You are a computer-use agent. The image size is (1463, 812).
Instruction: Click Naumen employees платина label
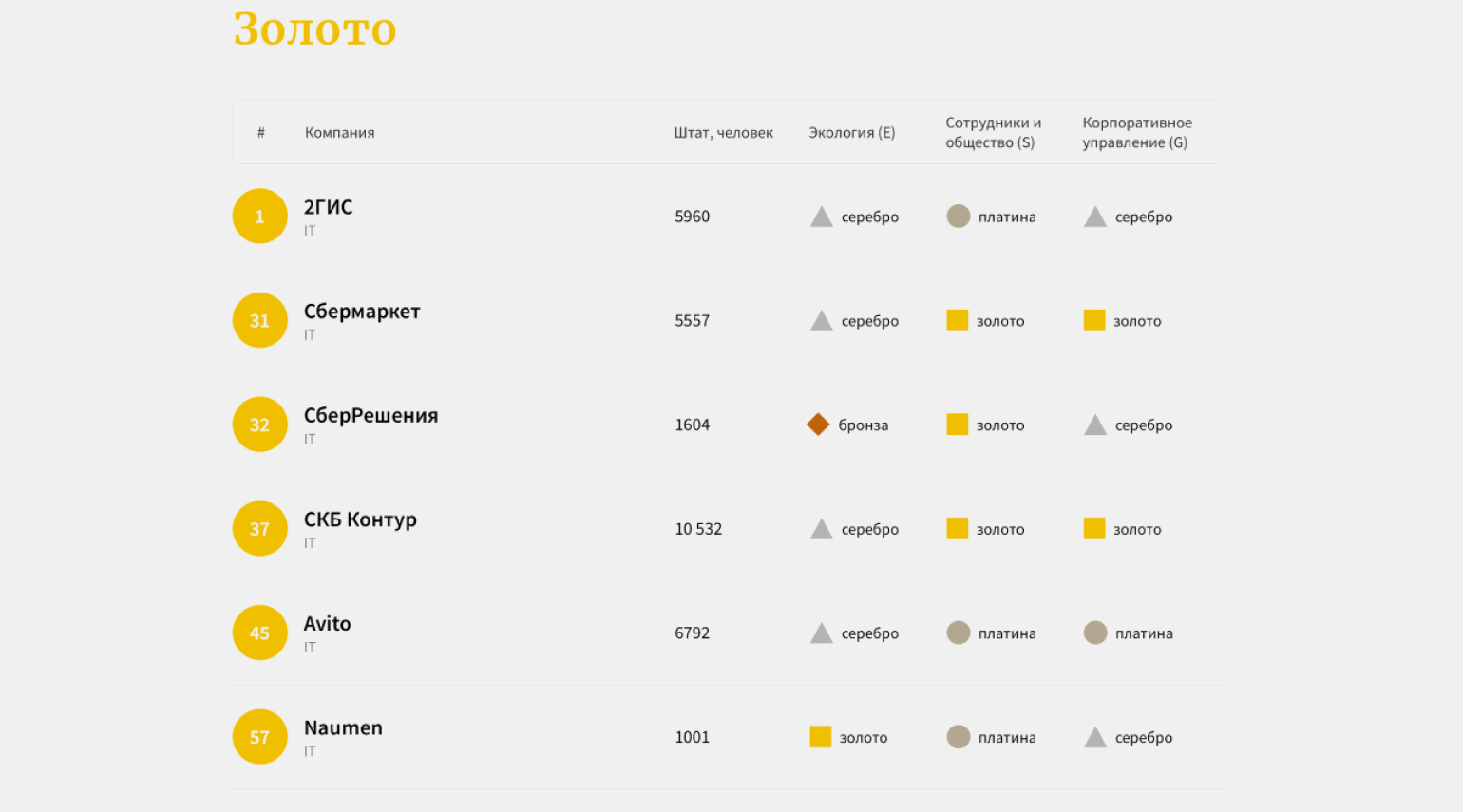[1007, 738]
